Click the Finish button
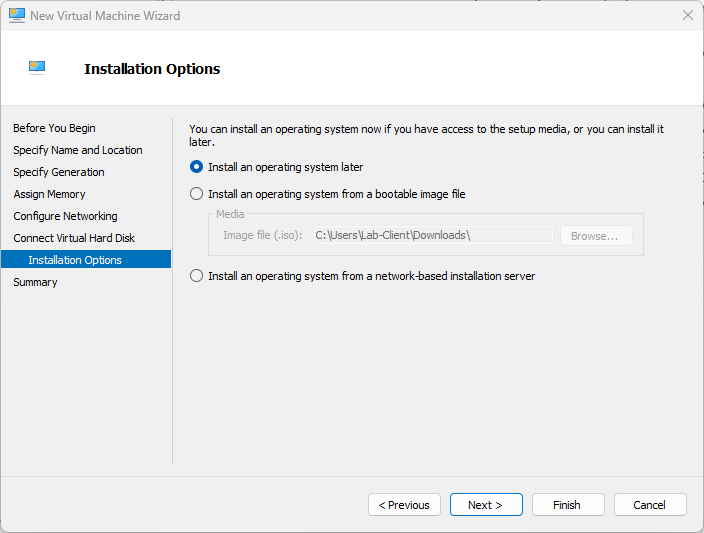The width and height of the screenshot is (704, 533). coord(567,505)
